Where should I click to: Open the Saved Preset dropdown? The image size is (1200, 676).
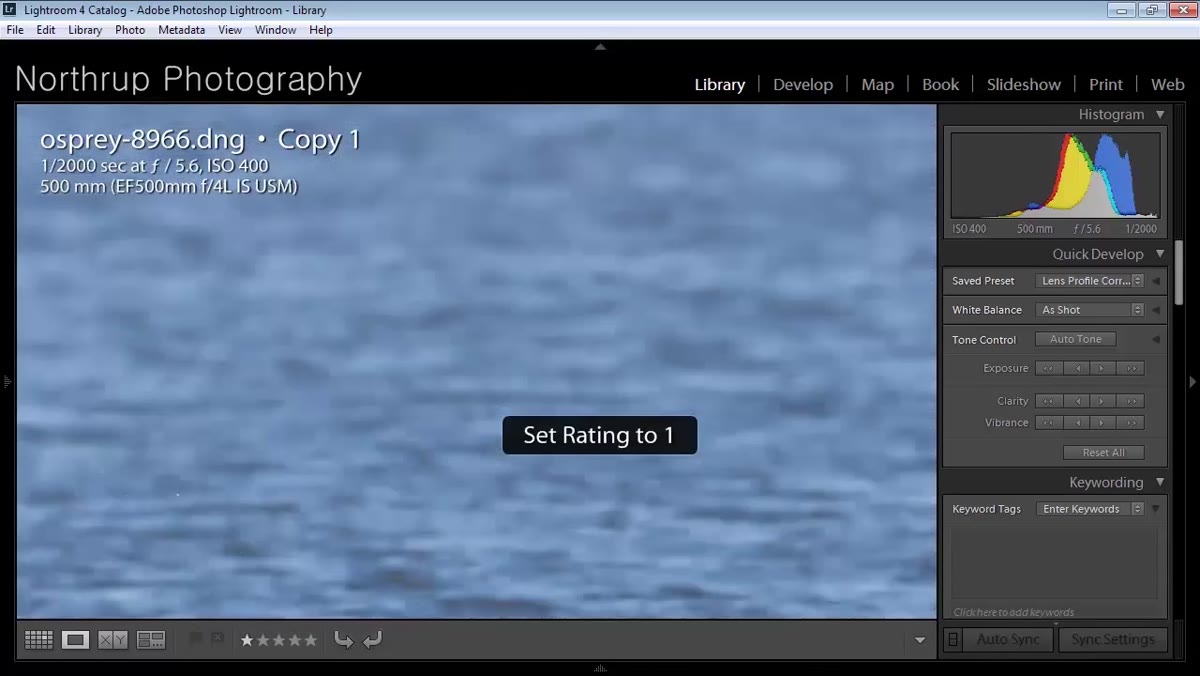pos(1089,281)
